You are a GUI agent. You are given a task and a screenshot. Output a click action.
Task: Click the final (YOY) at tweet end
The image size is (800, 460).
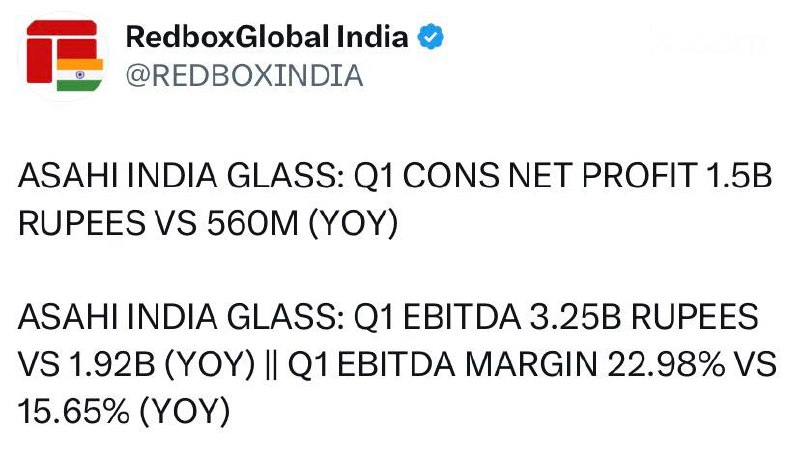185,412
